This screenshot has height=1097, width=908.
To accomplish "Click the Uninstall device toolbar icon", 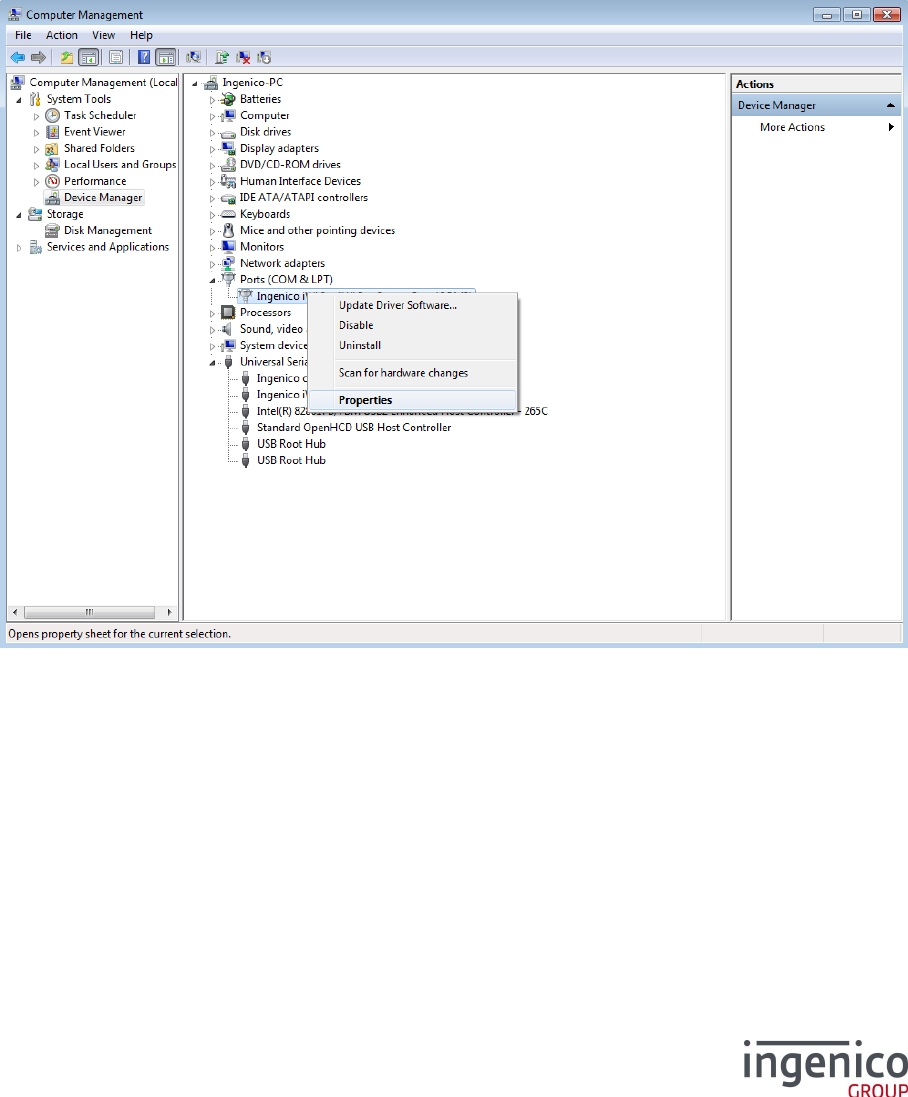I will (x=243, y=57).
